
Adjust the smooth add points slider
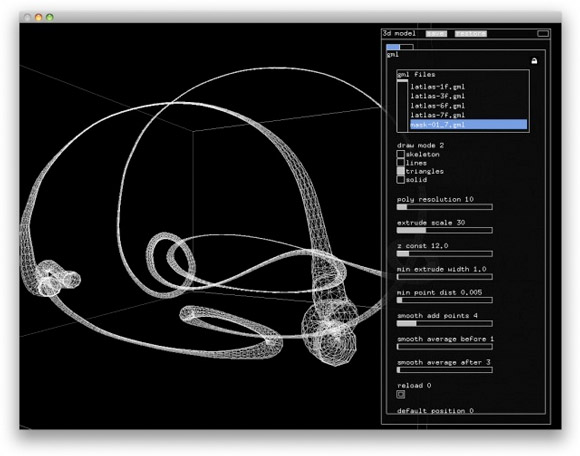point(445,324)
